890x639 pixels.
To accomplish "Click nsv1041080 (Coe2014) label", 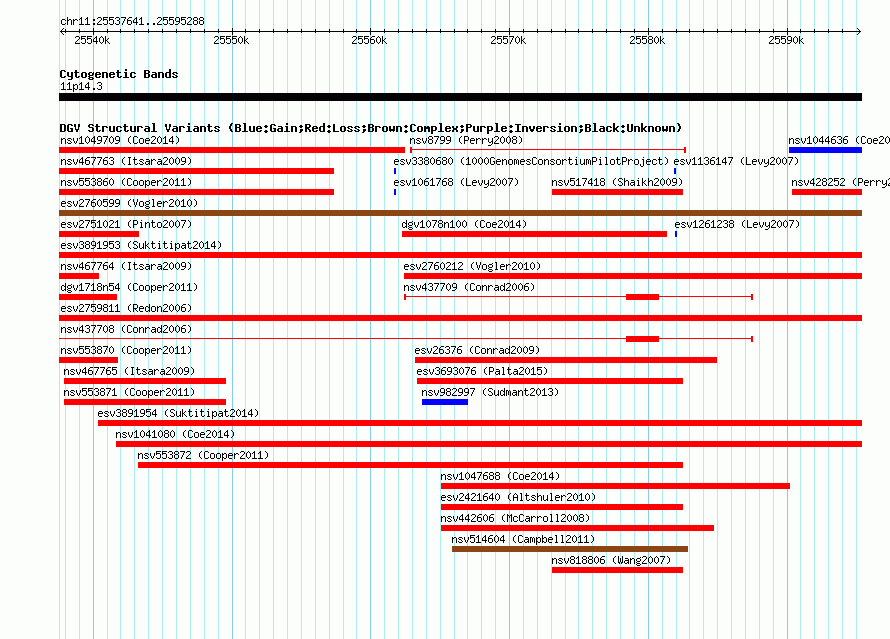I will coord(175,434).
